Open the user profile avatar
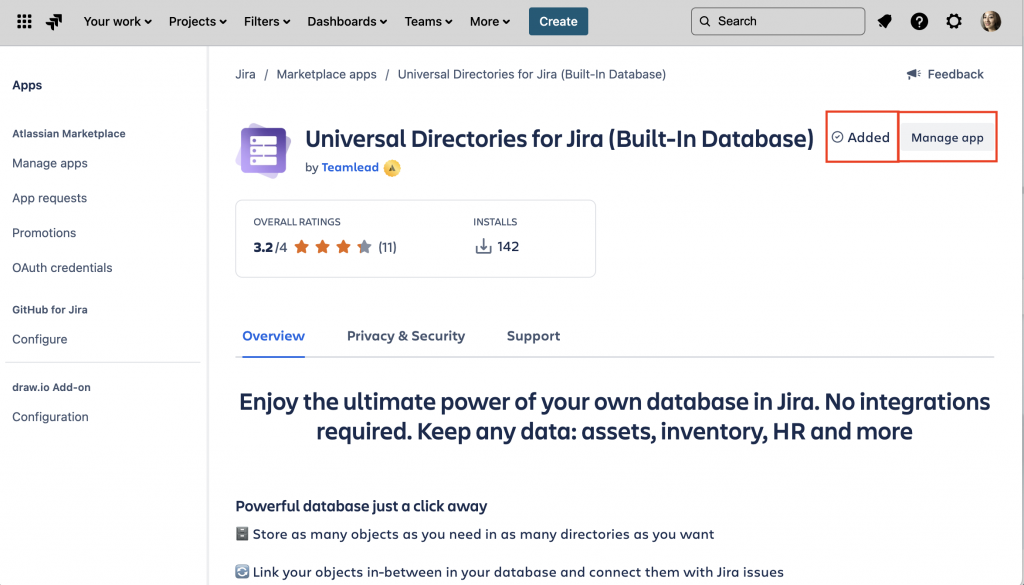 pos(990,22)
